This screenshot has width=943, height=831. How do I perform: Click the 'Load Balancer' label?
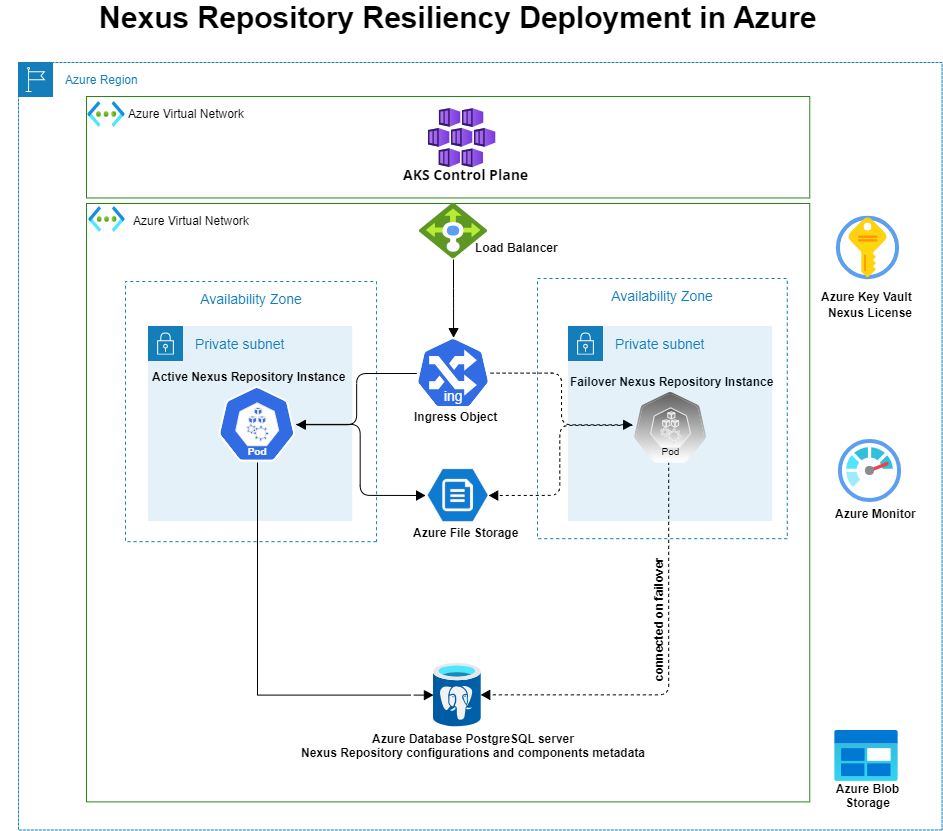click(x=516, y=248)
